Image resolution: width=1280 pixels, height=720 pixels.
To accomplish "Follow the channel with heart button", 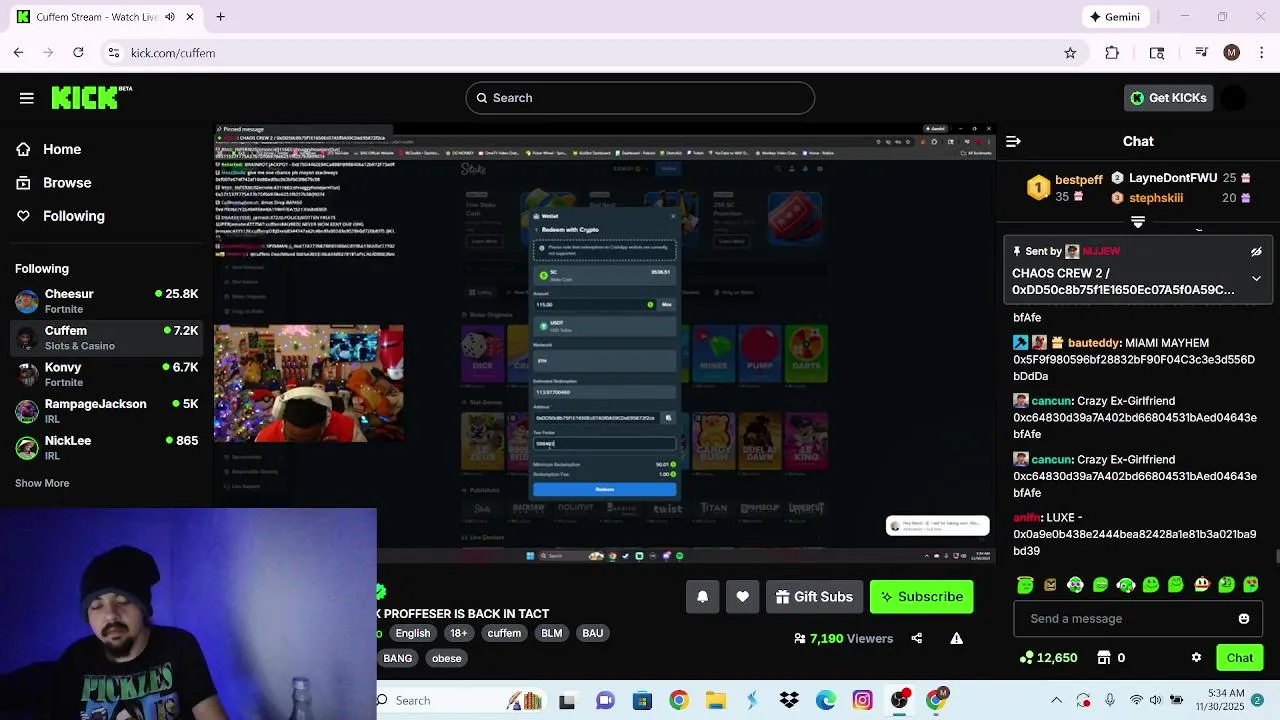I will 742,597.
